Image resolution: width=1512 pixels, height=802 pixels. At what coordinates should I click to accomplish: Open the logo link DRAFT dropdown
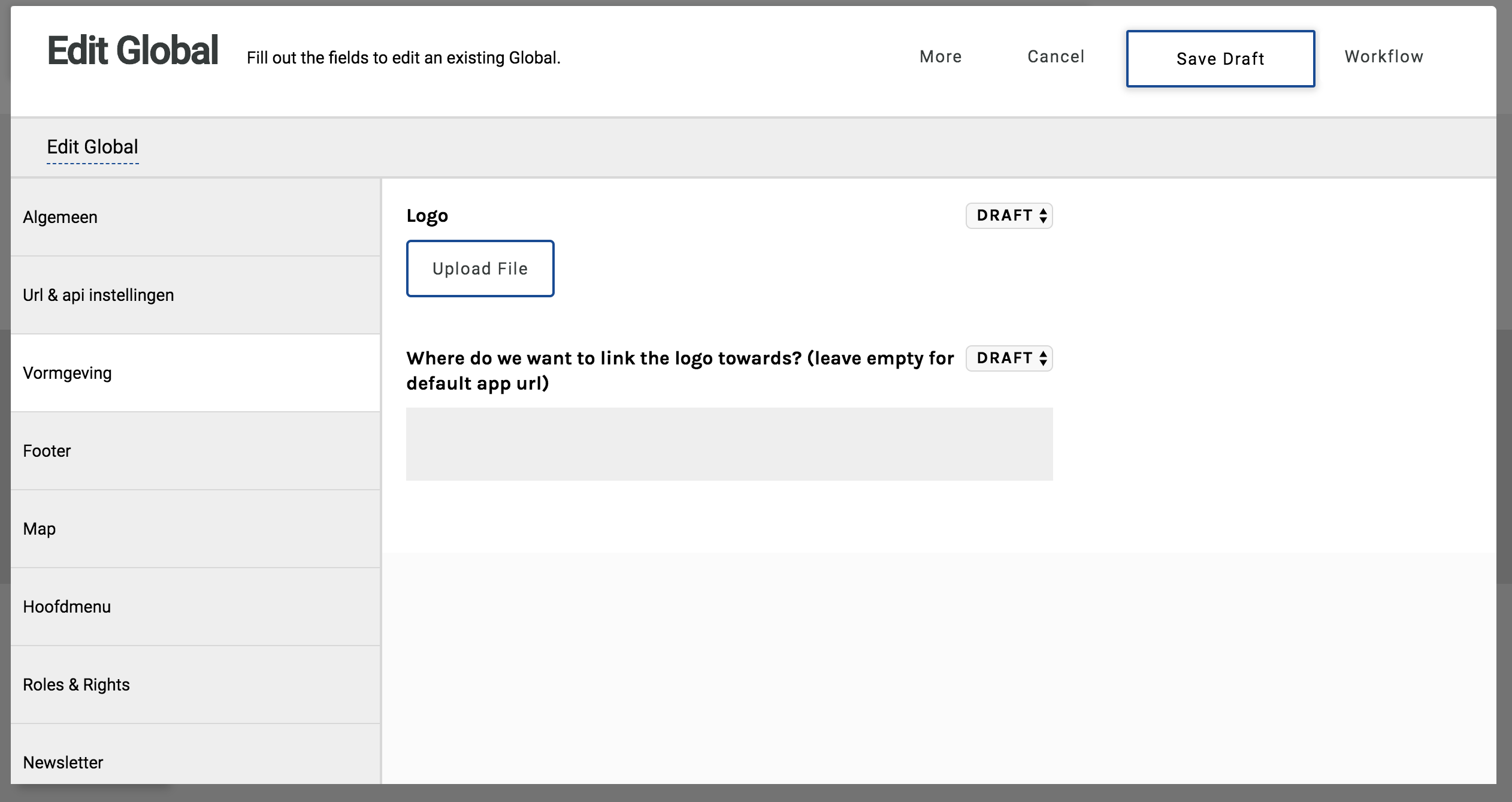[1009, 358]
